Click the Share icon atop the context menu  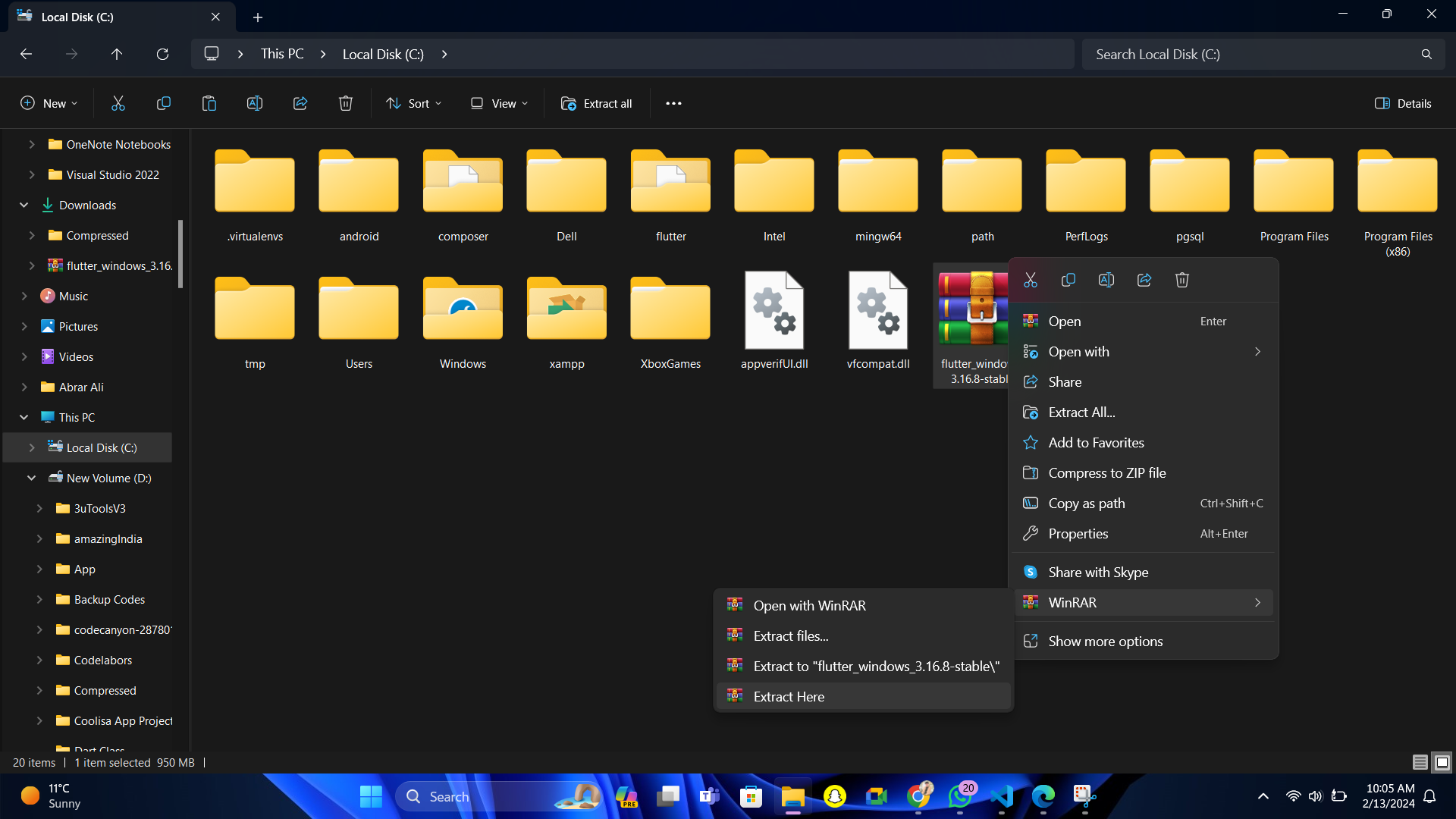point(1144,280)
